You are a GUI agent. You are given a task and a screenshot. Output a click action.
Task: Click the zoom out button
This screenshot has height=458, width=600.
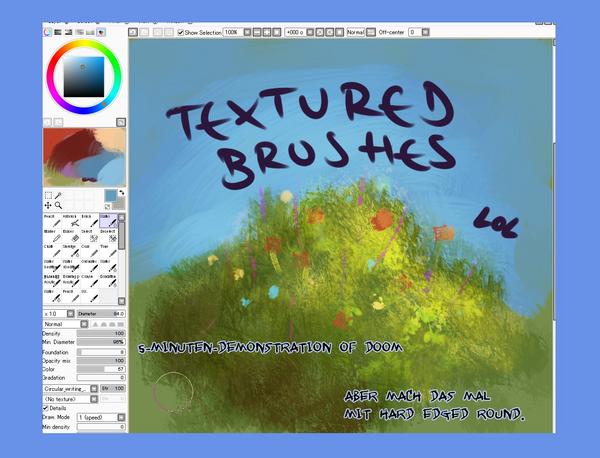click(257, 33)
